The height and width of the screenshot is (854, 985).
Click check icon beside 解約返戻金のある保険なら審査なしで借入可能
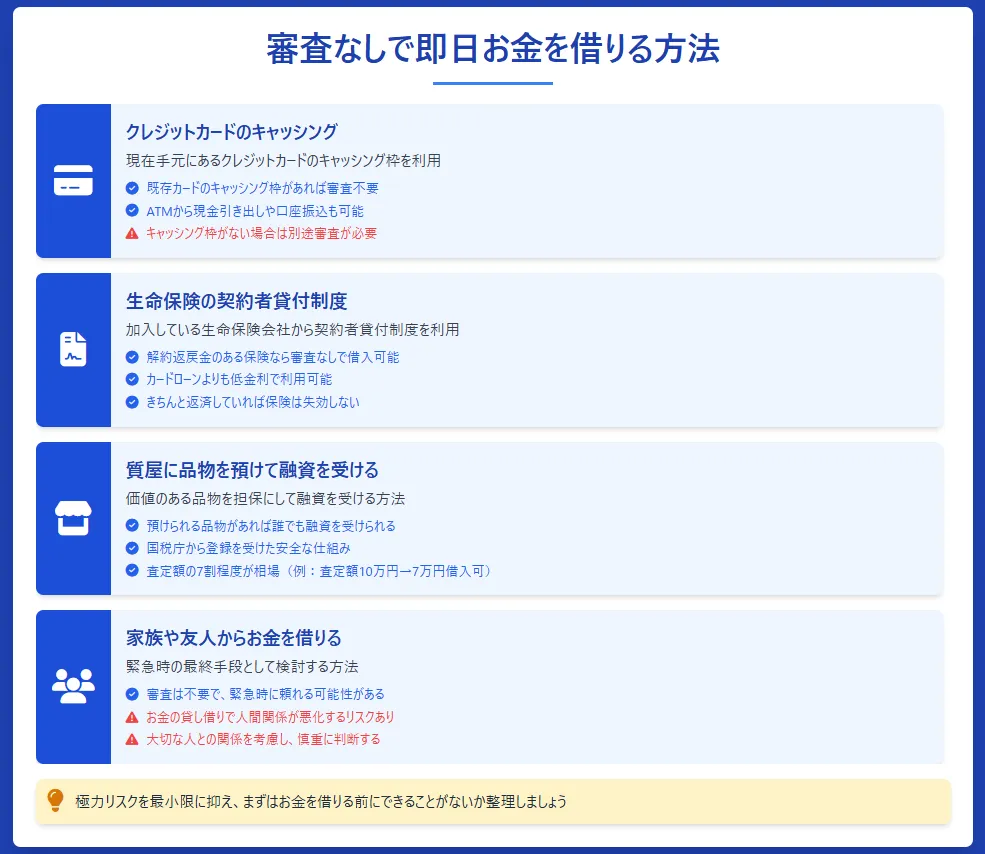pos(132,357)
